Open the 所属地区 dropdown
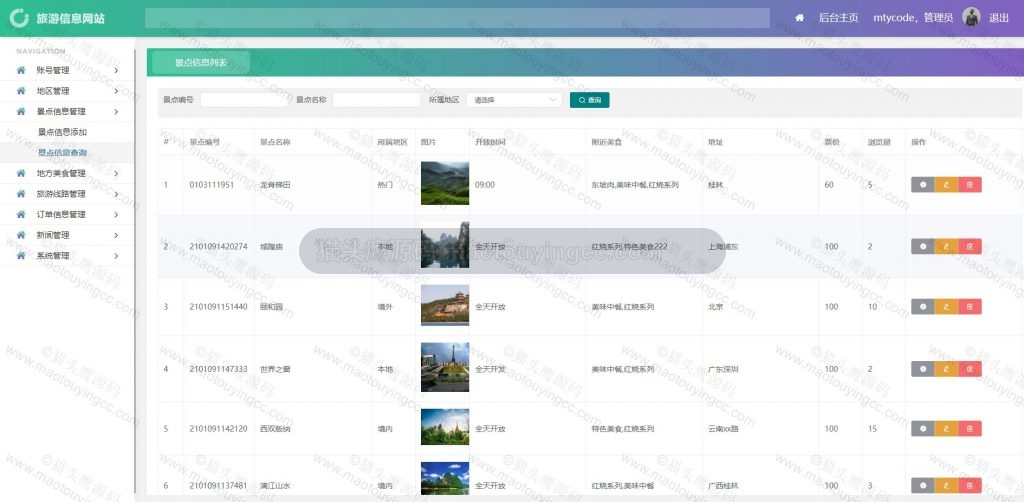Image resolution: width=1024 pixels, height=502 pixels. pos(514,100)
